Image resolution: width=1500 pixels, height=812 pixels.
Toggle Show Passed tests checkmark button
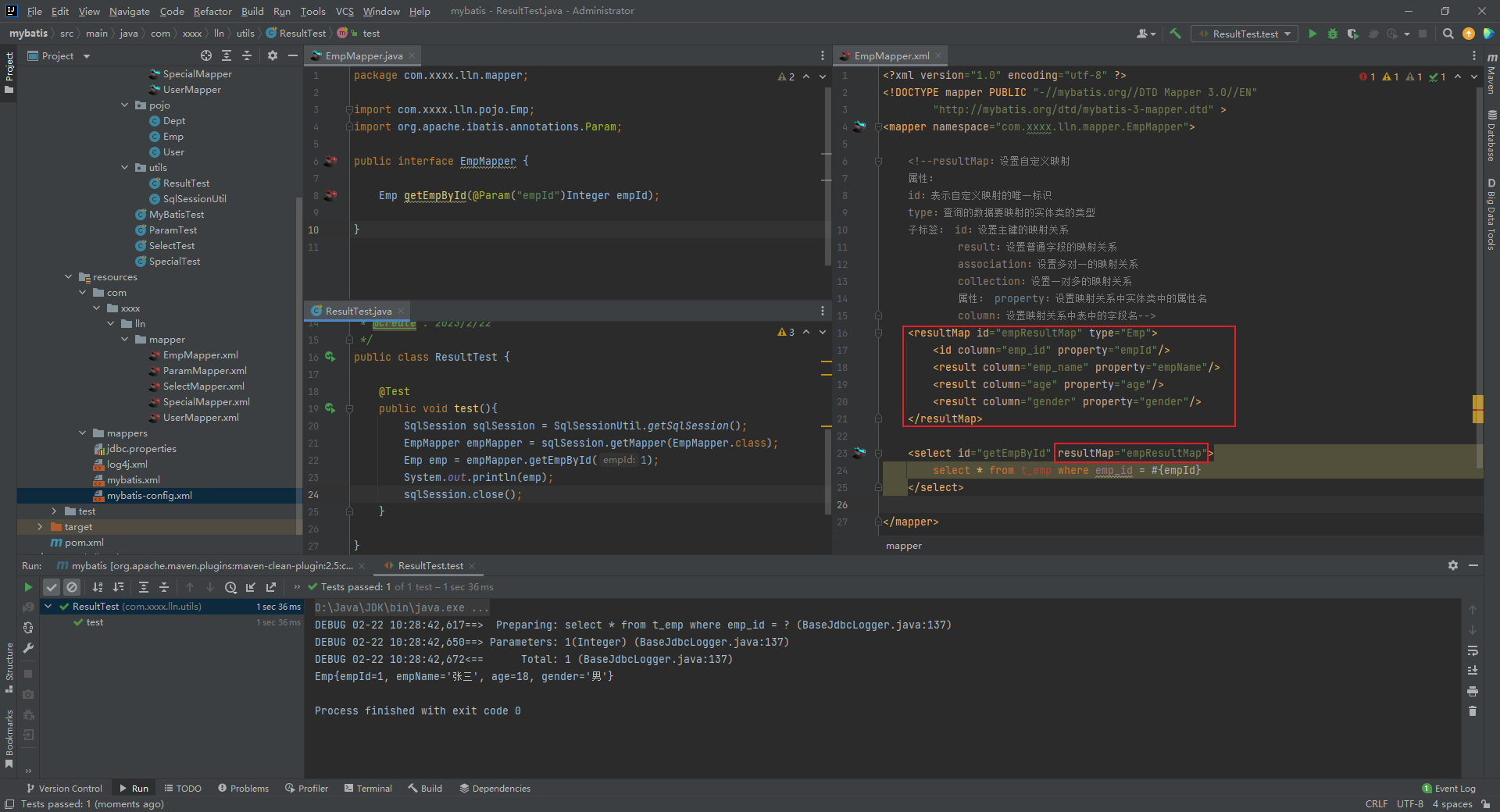pos(52,587)
